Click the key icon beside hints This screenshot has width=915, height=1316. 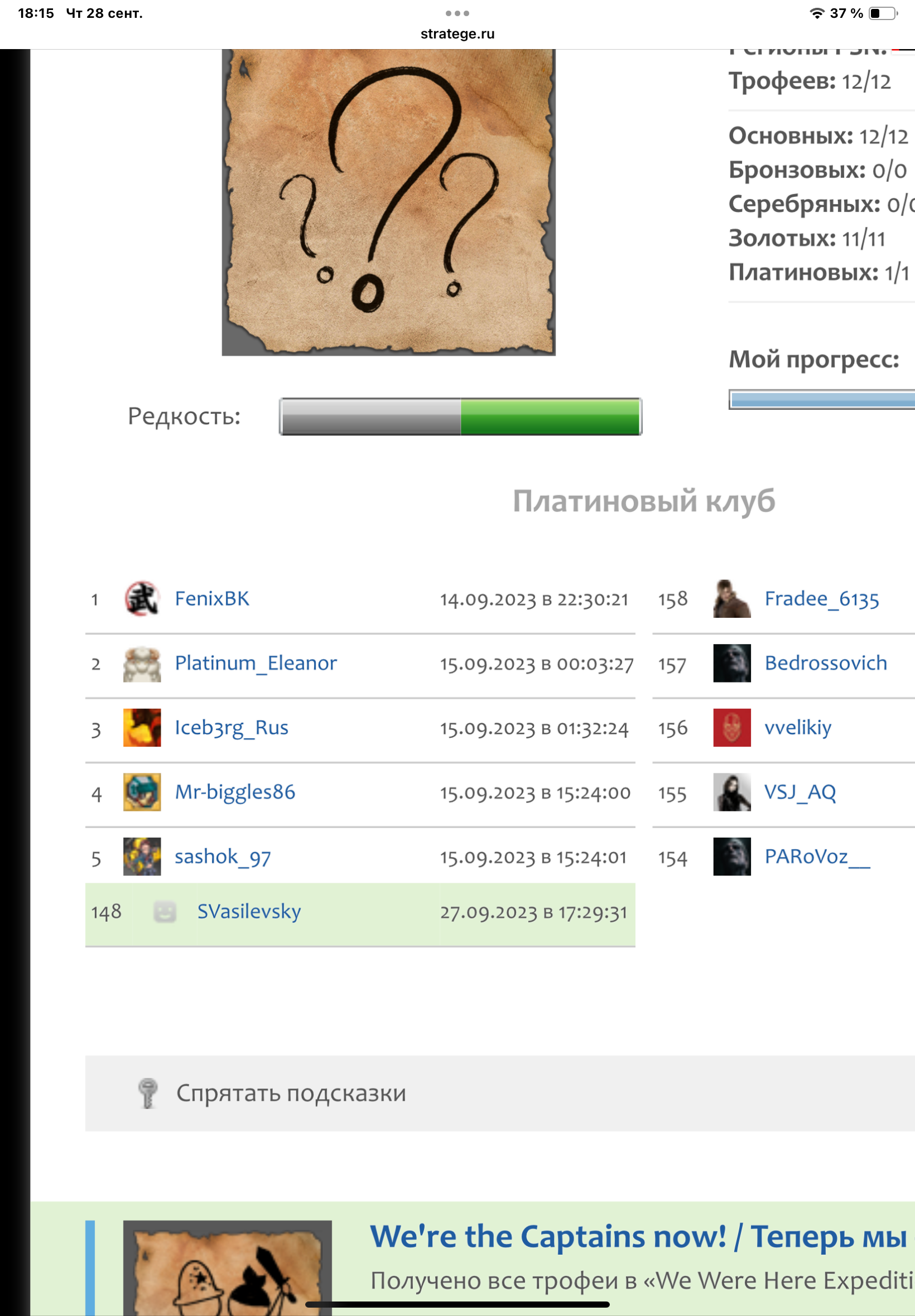(x=148, y=1093)
